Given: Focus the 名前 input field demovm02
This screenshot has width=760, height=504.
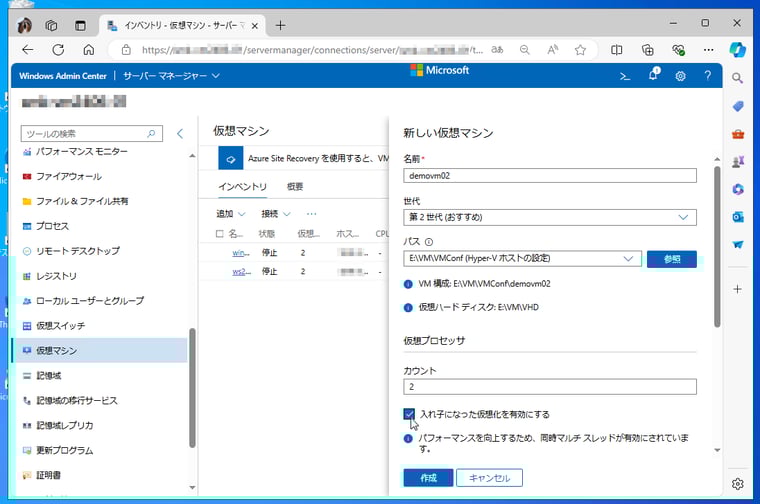Looking at the screenshot, I should point(550,175).
